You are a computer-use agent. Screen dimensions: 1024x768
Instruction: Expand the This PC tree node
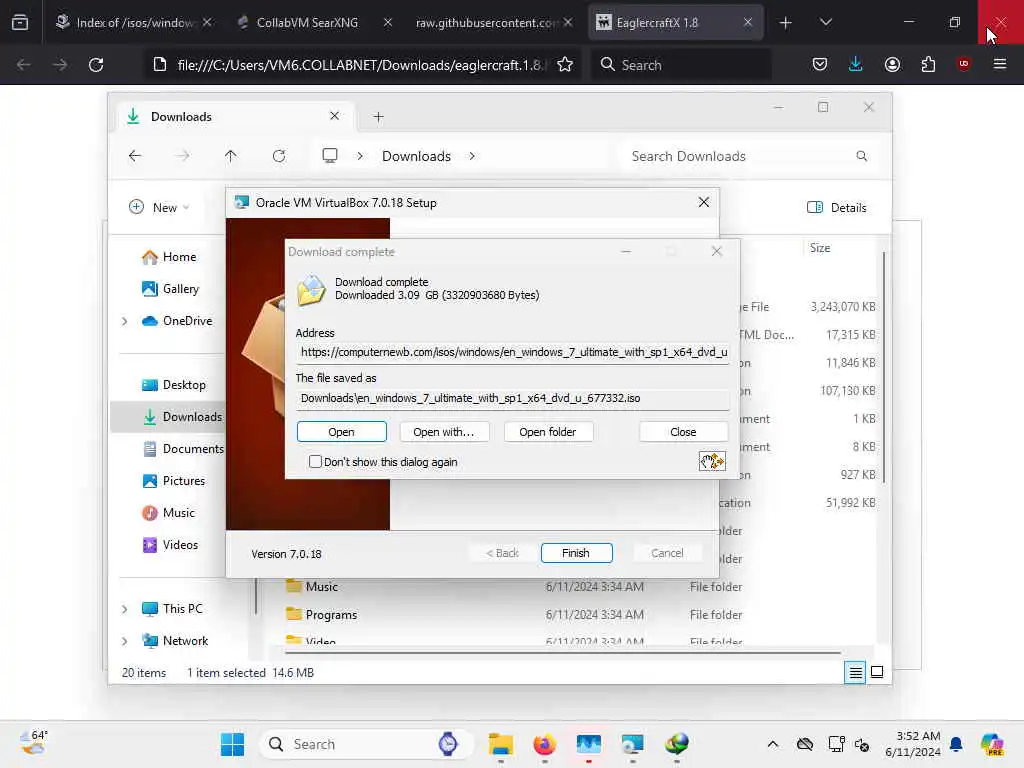click(125, 609)
